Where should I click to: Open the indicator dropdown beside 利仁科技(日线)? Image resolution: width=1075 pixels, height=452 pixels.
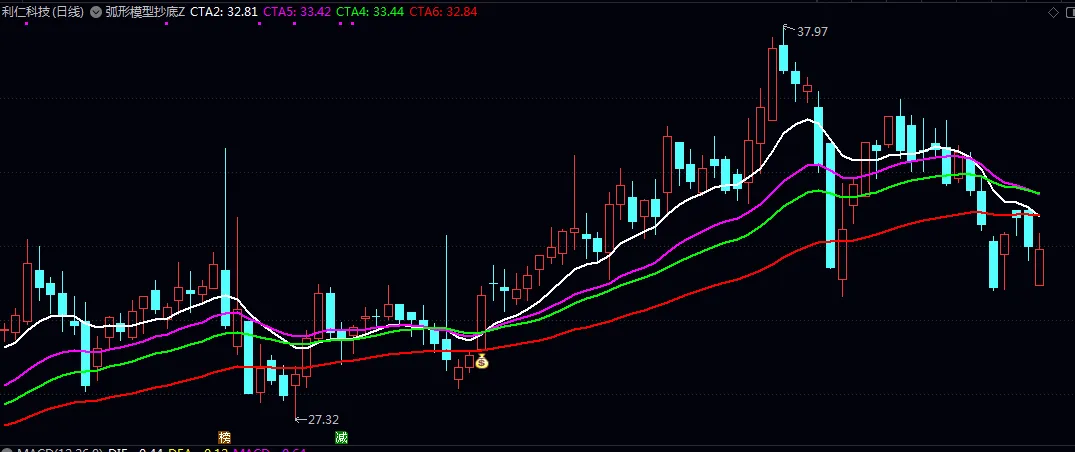coord(95,12)
